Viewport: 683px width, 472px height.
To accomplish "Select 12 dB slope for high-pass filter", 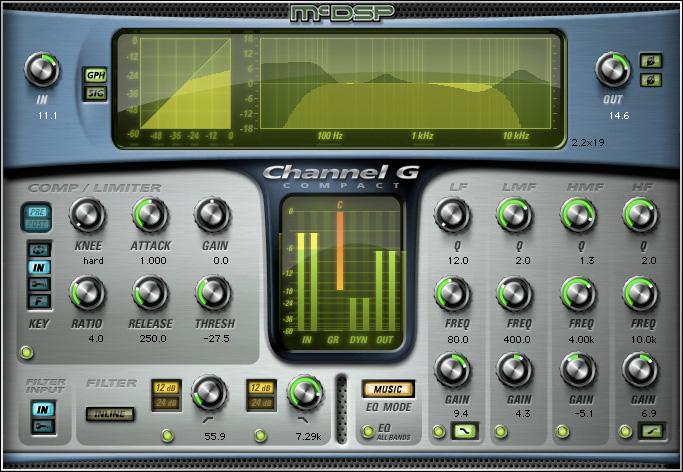I will coord(166,388).
